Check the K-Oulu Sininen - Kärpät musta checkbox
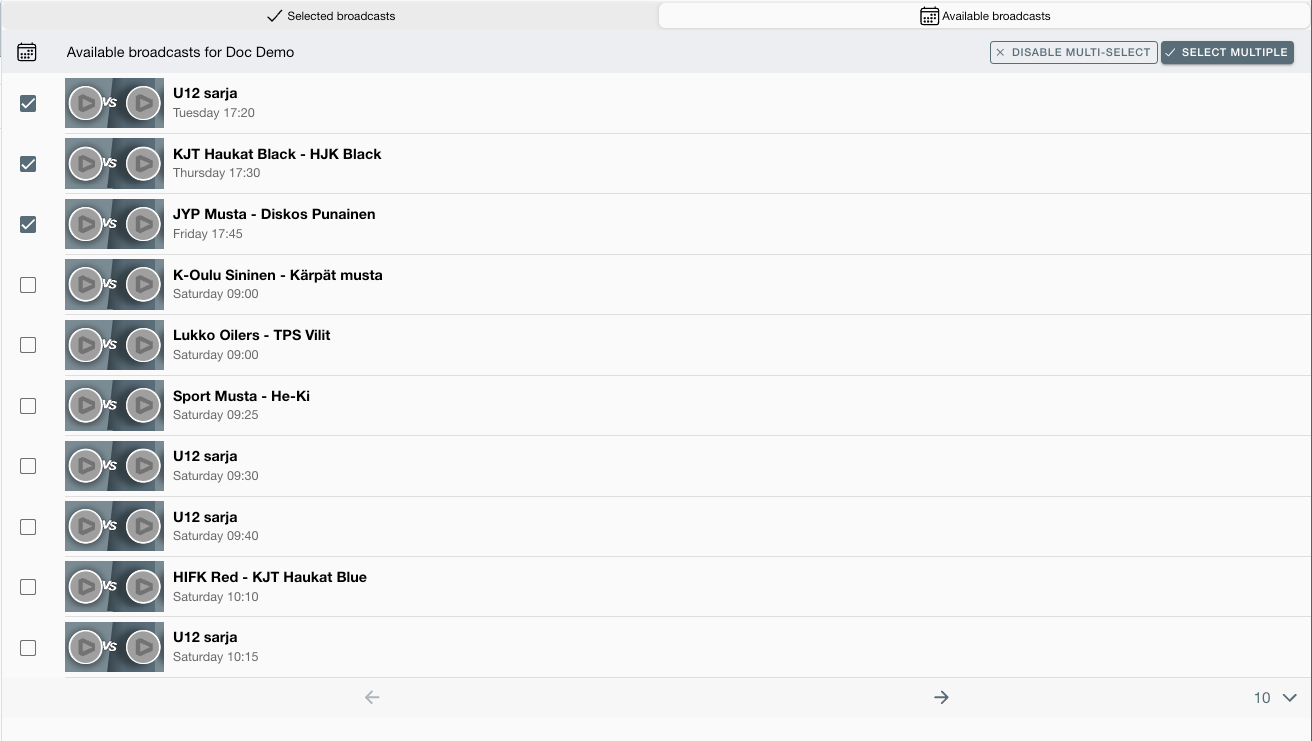The width and height of the screenshot is (1312, 741). [x=28, y=285]
